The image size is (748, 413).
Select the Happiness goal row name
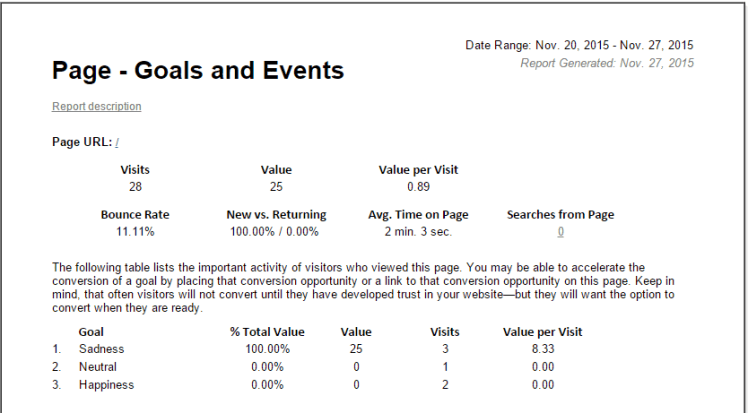106,385
